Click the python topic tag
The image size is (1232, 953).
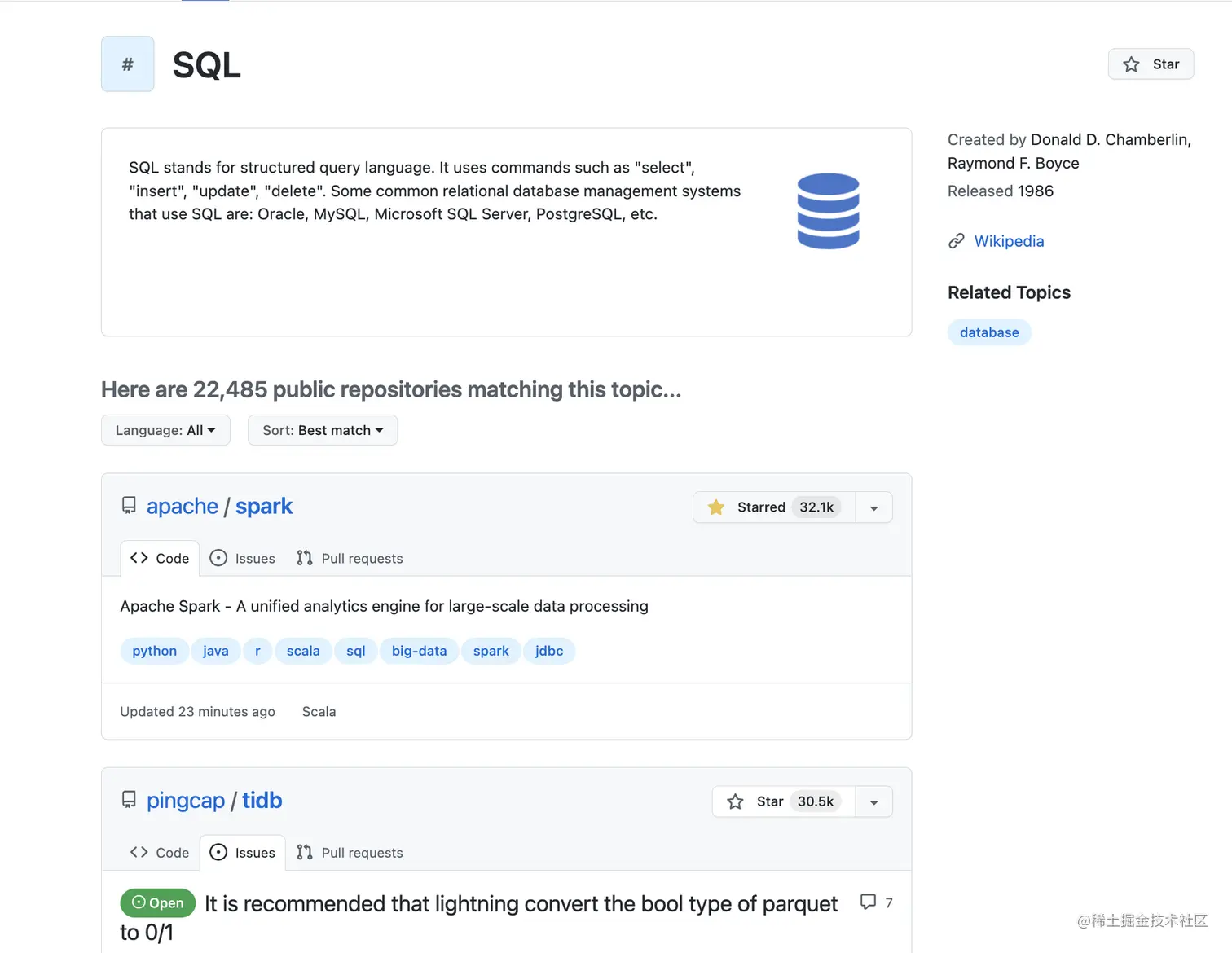pos(154,651)
